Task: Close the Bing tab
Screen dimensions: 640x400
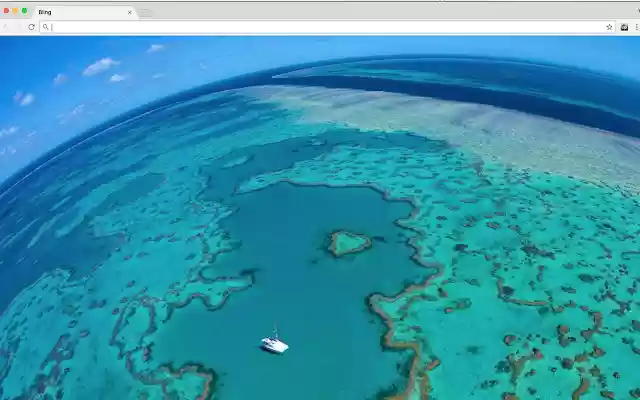Action: (x=130, y=12)
